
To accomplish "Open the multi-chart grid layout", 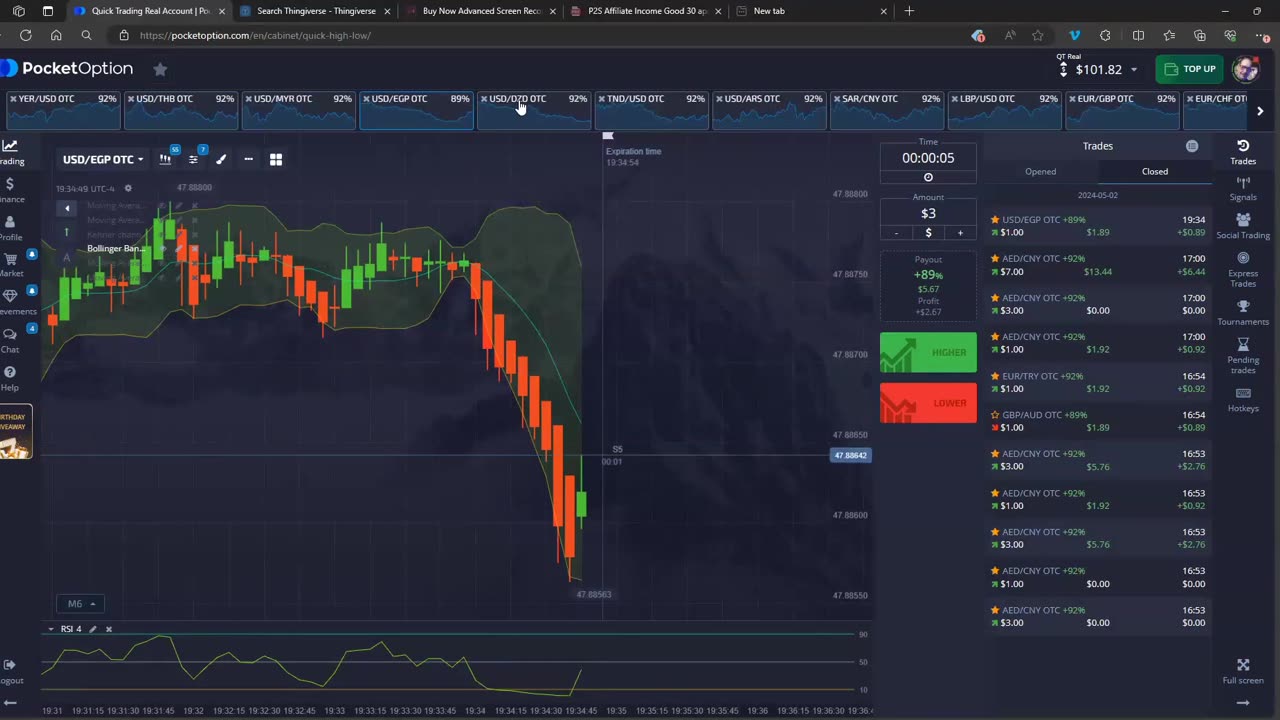I will (276, 159).
